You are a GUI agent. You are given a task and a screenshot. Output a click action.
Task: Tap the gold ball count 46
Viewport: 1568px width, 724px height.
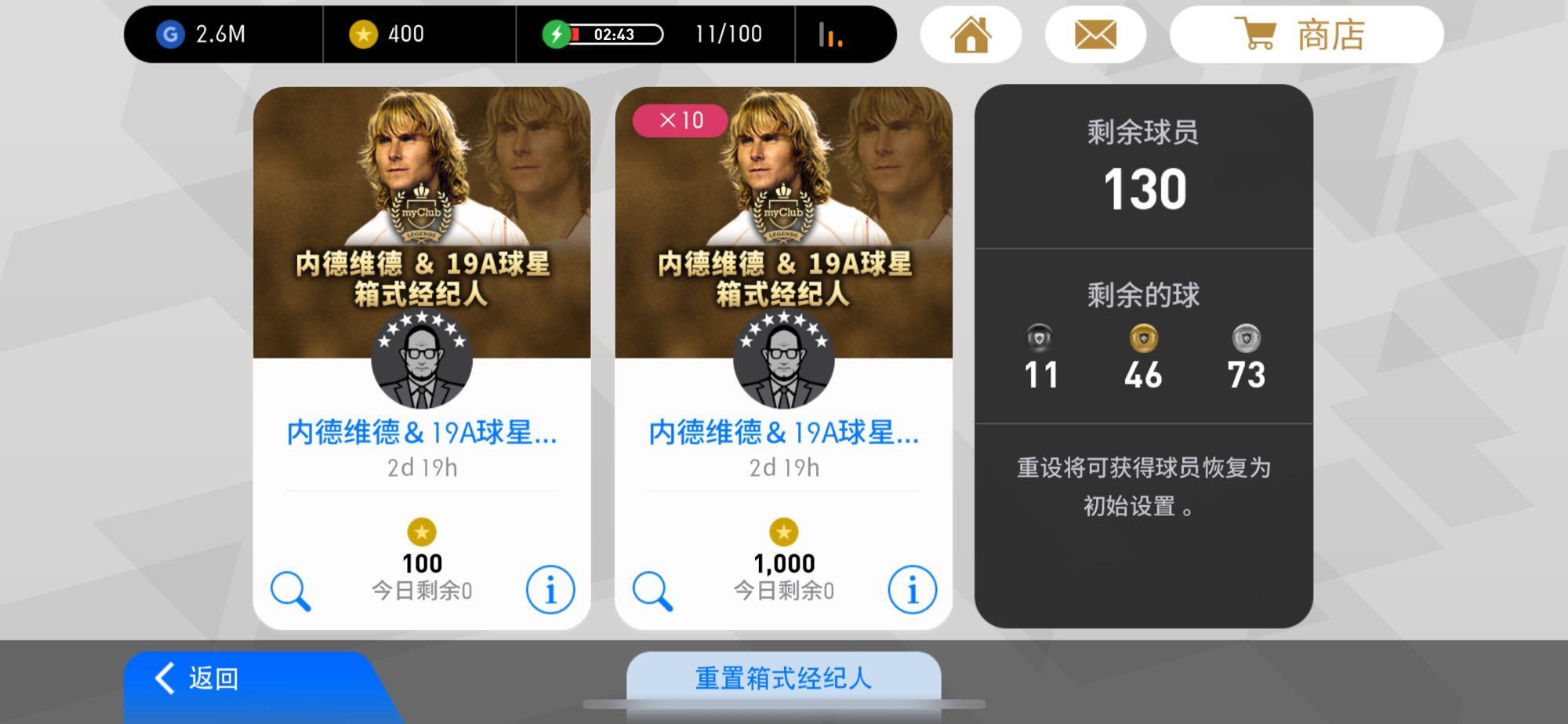click(x=1143, y=374)
